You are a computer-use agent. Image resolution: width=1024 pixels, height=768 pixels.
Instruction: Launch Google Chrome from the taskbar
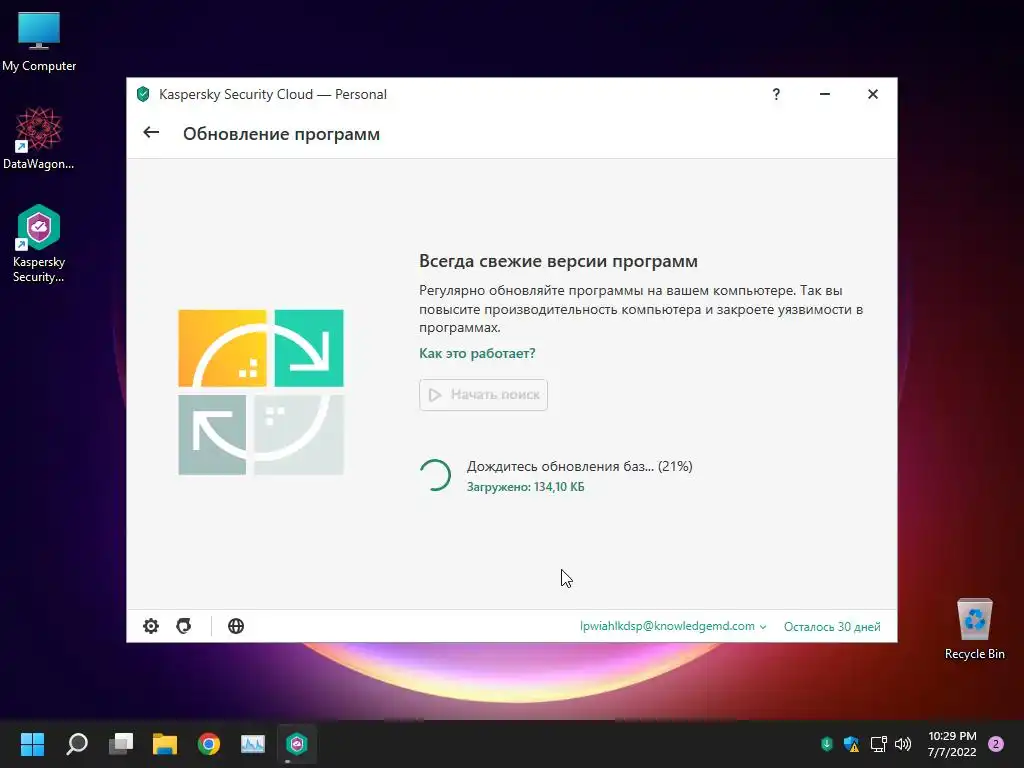point(209,744)
